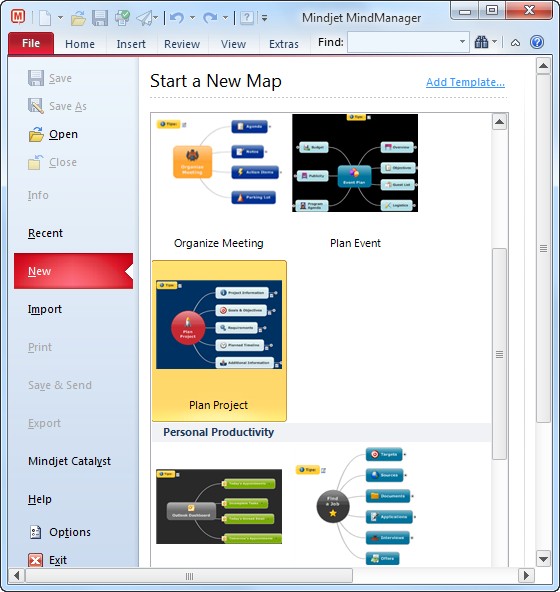
Task: Open a file using the folder toolbar icon
Action: coord(79,18)
